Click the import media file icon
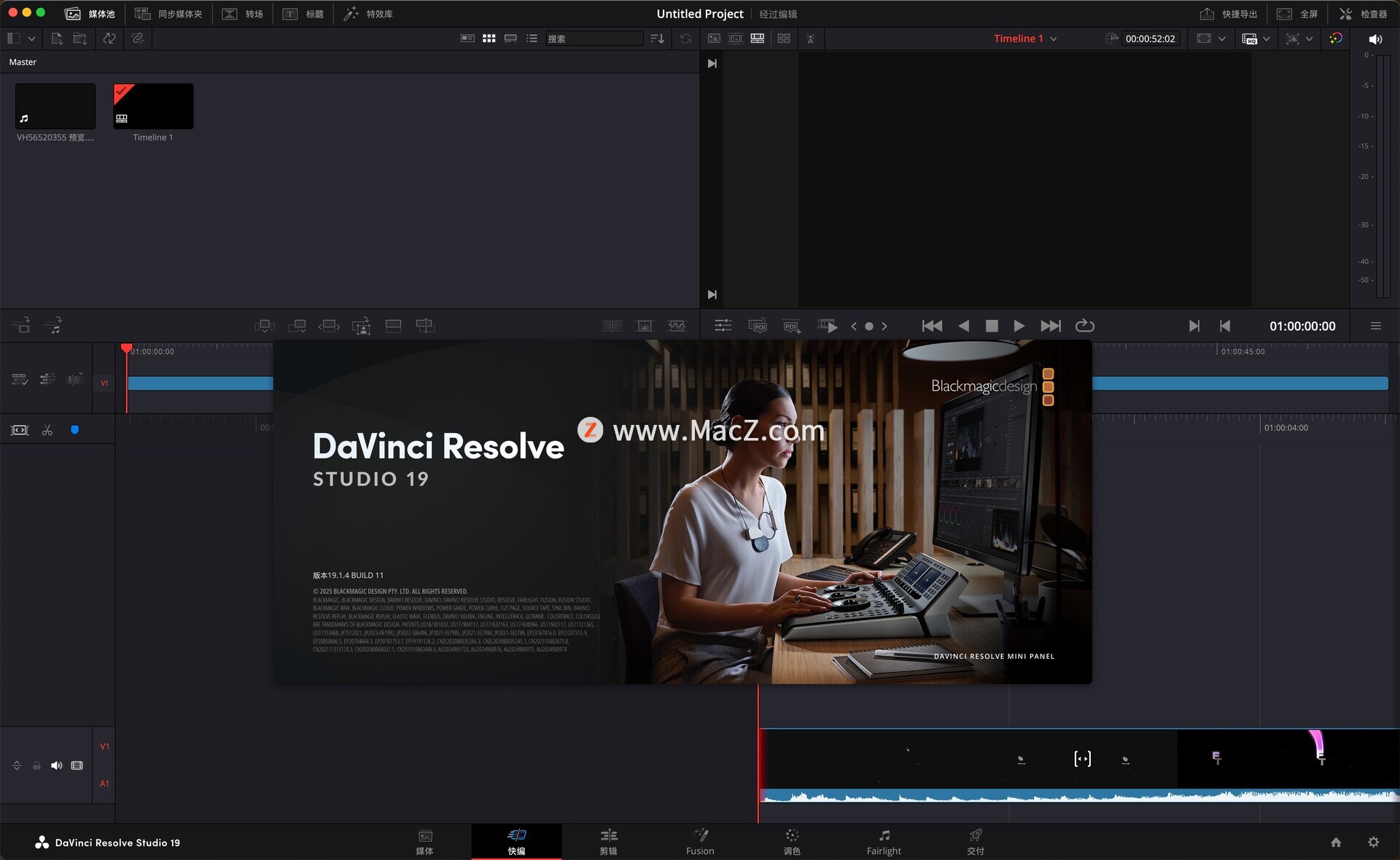The height and width of the screenshot is (860, 1400). 57,38
